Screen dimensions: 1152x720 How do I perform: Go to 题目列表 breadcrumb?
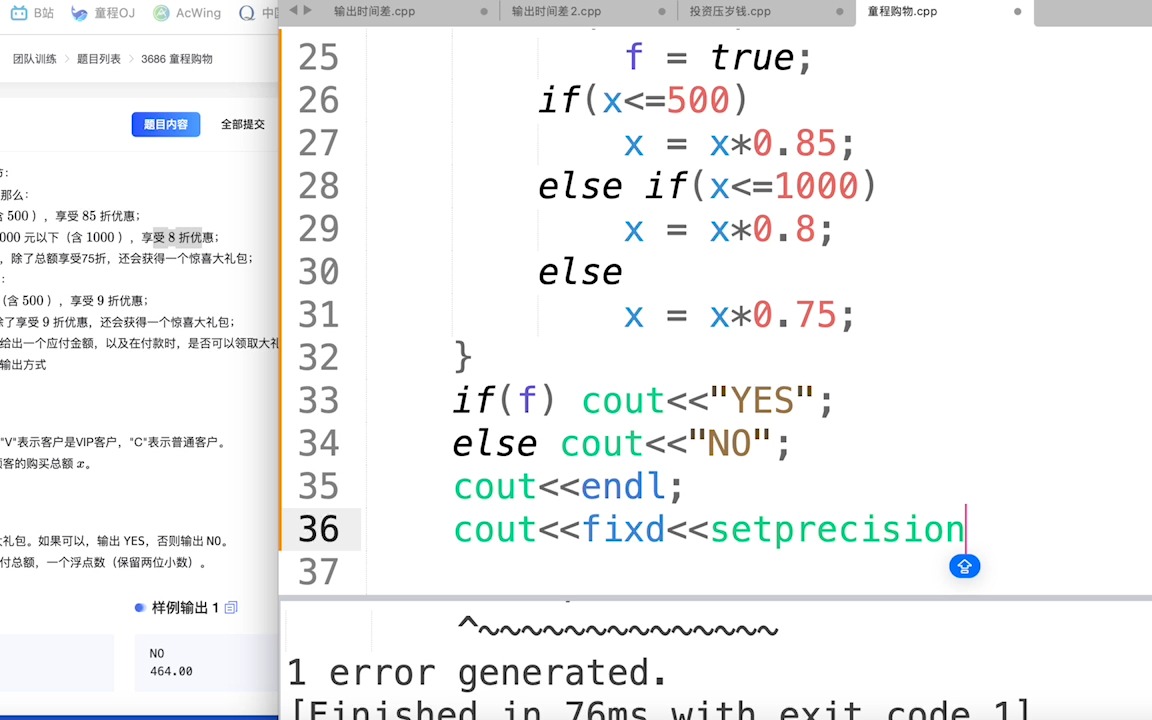98,59
